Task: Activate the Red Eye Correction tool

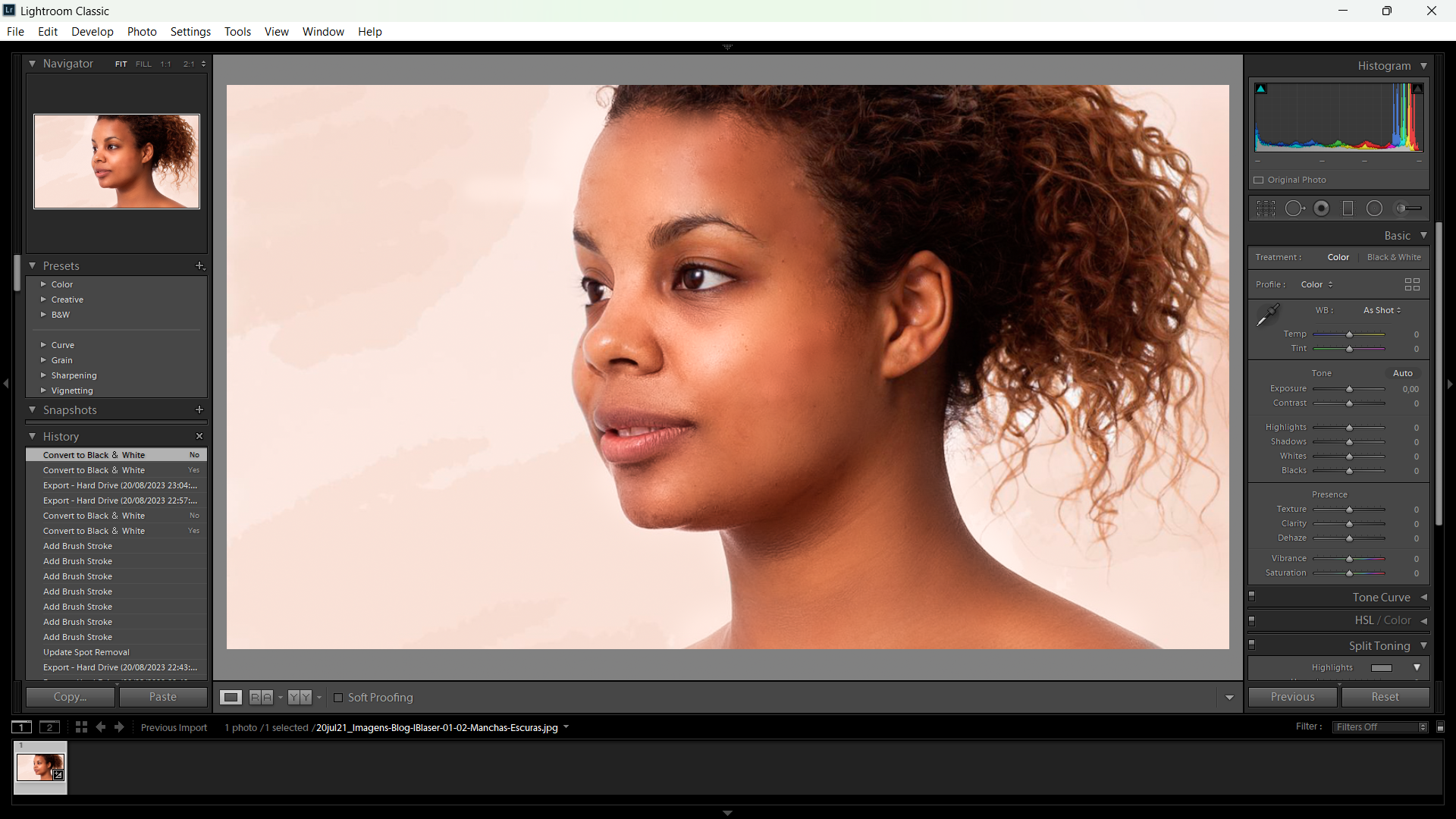Action: (1321, 209)
